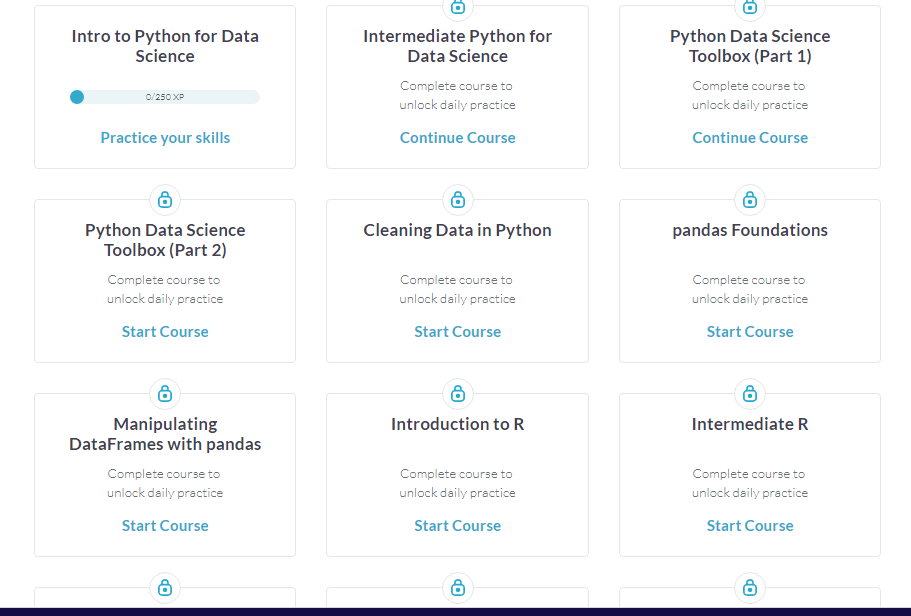The height and width of the screenshot is (616, 911).
Task: Click the 0/250 XP progress bar
Action: (164, 97)
